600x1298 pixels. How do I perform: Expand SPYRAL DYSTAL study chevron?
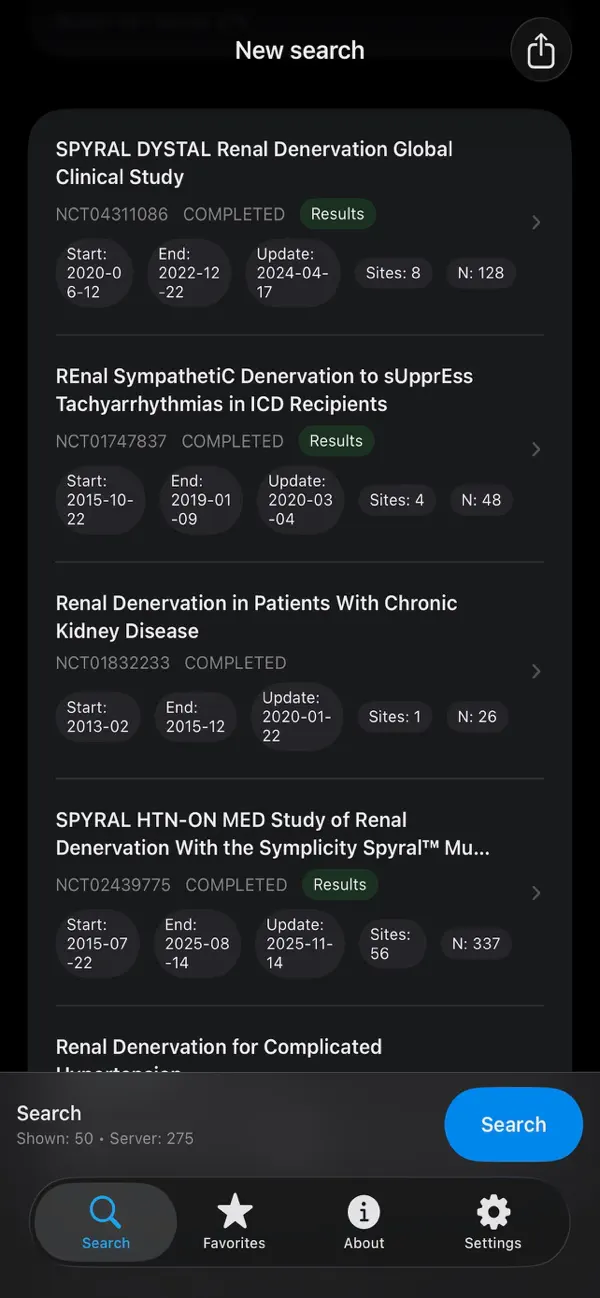[536, 222]
